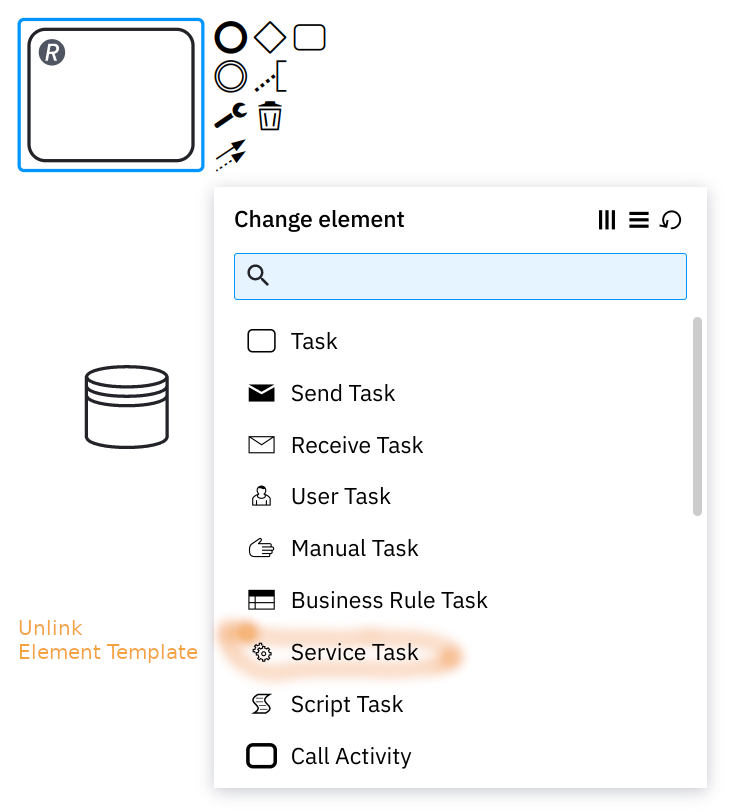Select Receive Task entry

click(x=460, y=445)
